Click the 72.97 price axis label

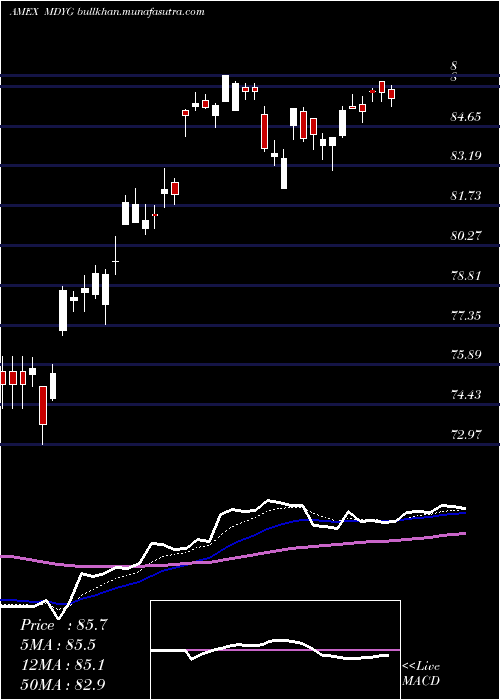466,434
